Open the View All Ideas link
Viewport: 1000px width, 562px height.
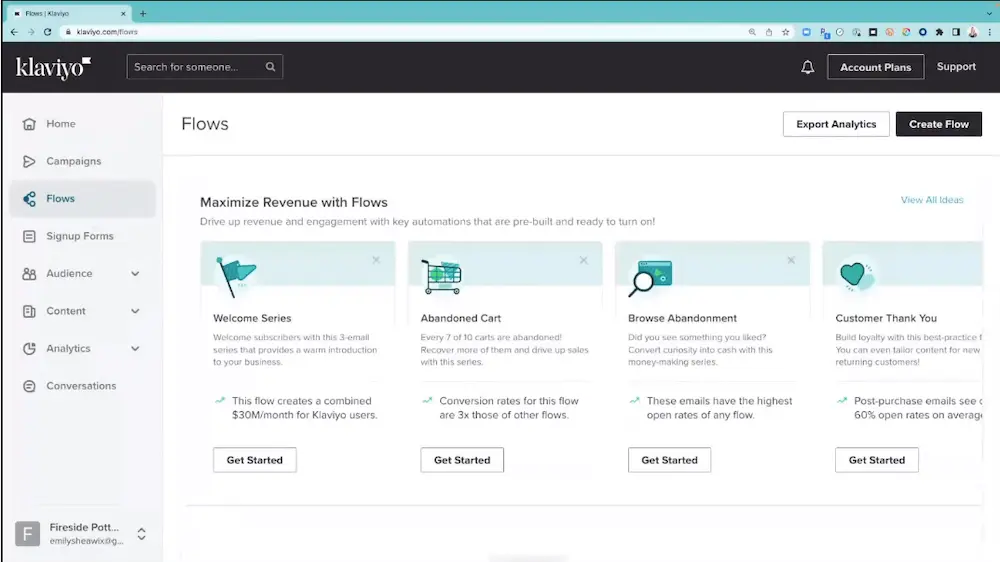tap(931, 200)
